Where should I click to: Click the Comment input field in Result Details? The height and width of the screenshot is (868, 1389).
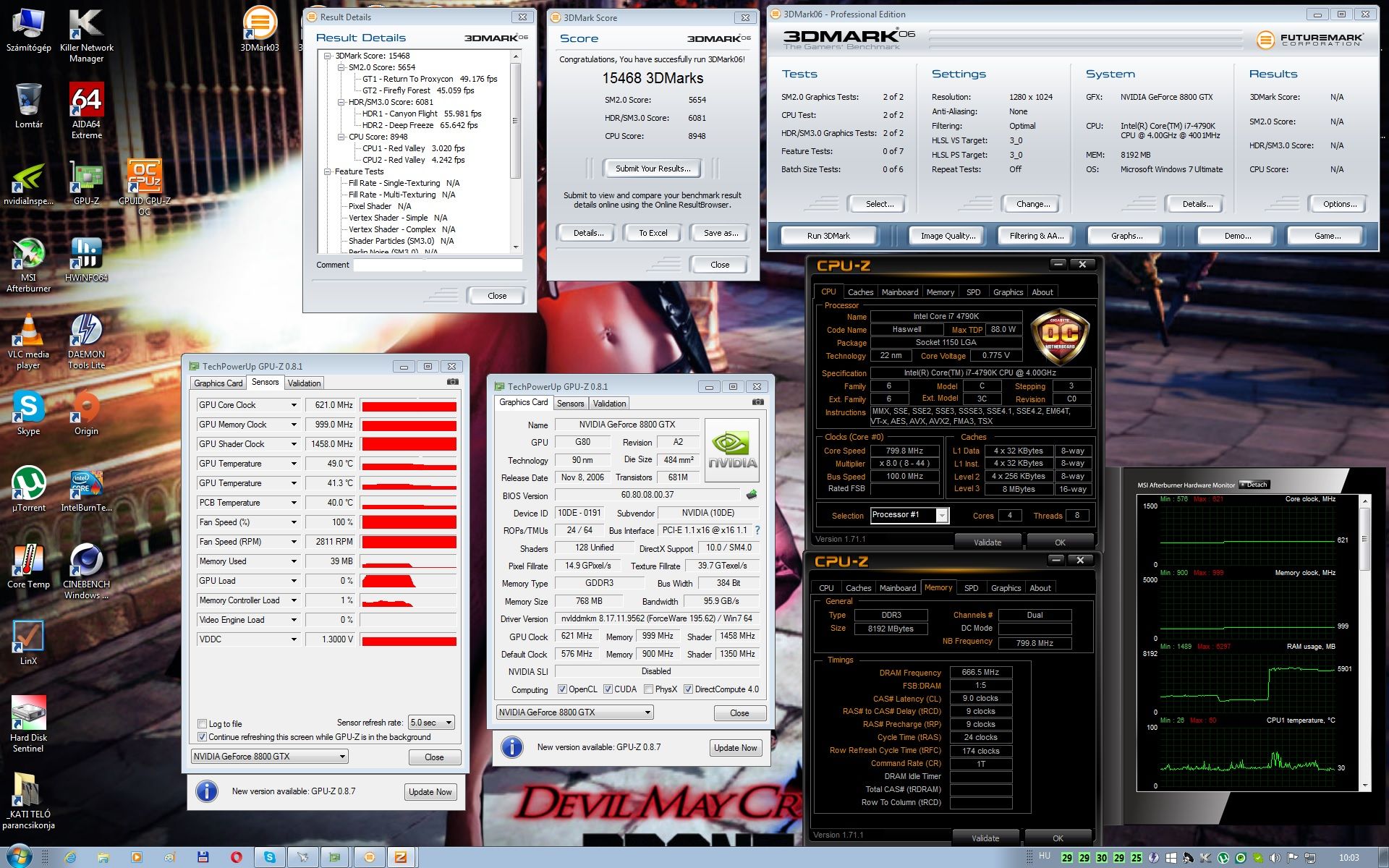click(437, 265)
